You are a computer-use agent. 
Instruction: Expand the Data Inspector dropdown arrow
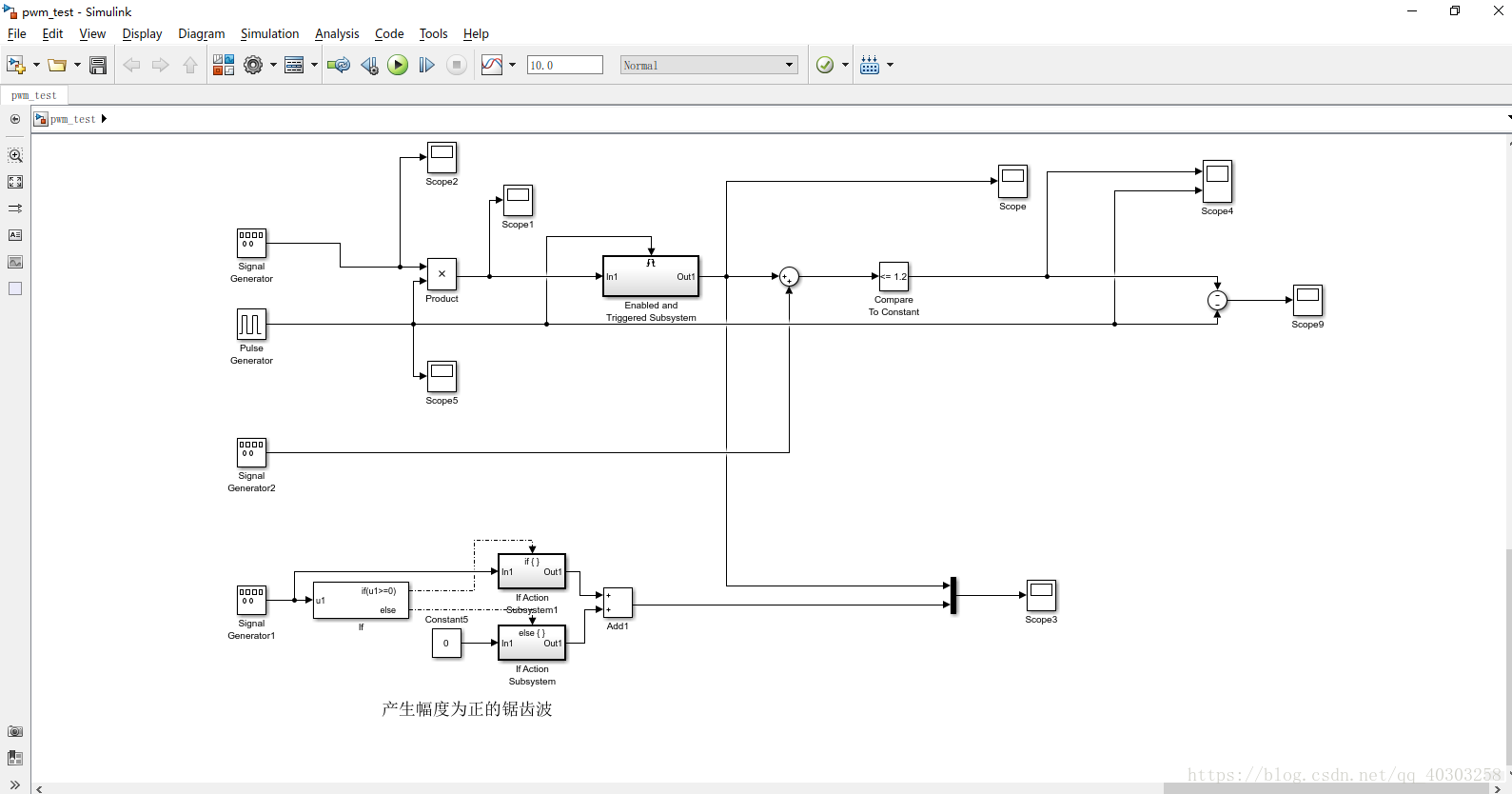[x=512, y=65]
